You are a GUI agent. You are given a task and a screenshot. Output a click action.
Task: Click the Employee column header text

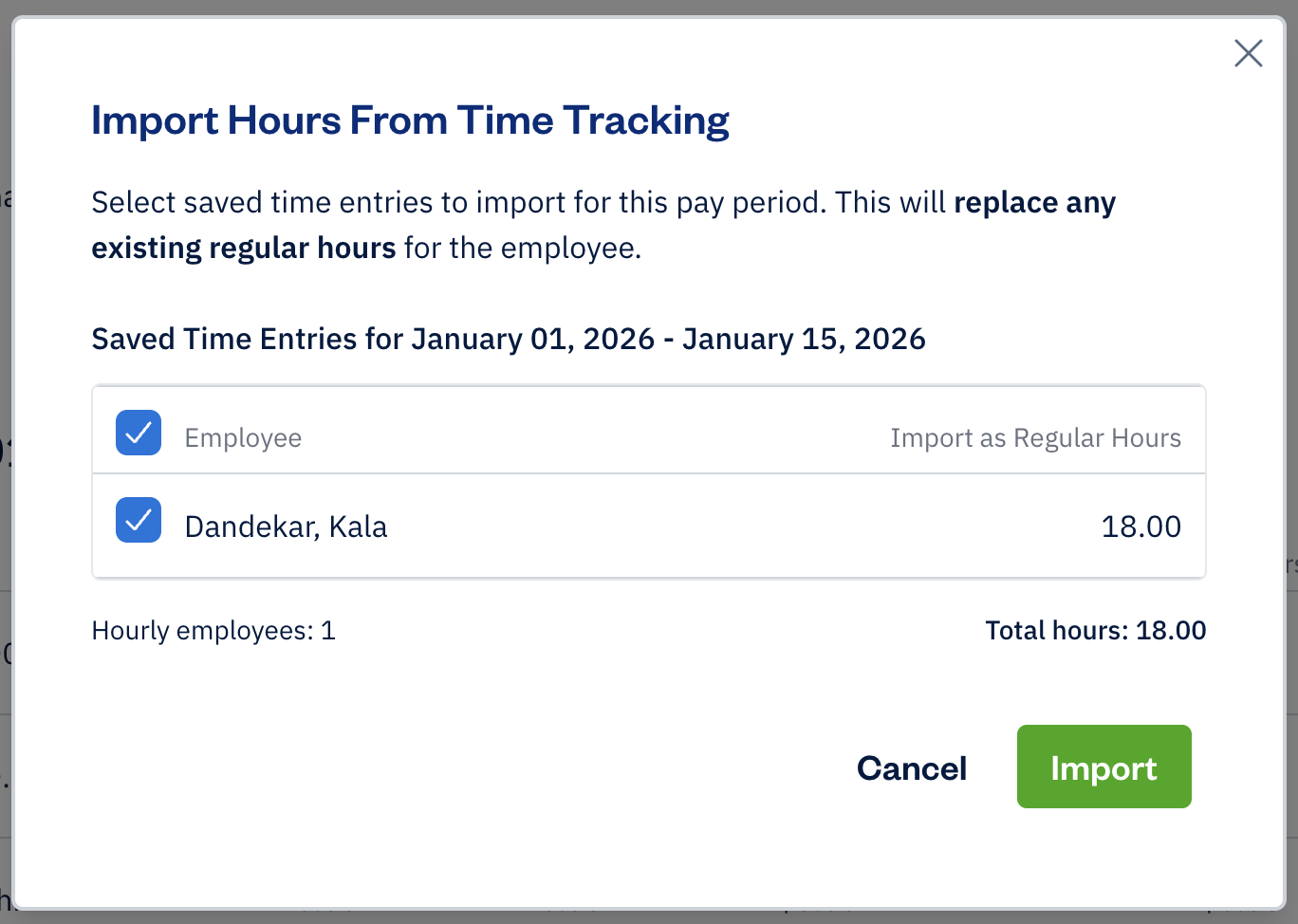(243, 437)
